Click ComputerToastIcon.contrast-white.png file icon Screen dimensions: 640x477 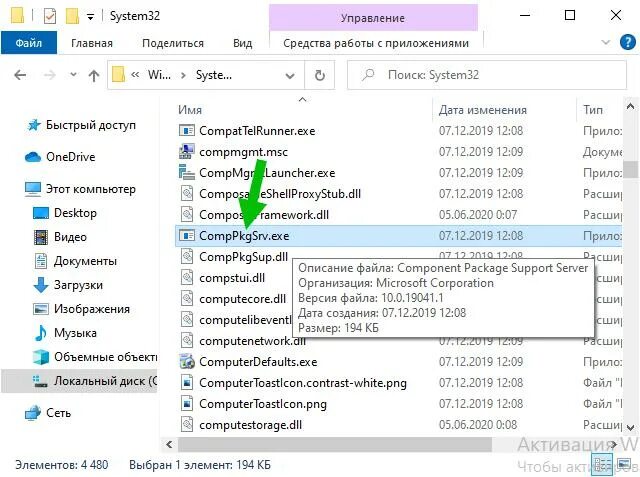[x=187, y=383]
